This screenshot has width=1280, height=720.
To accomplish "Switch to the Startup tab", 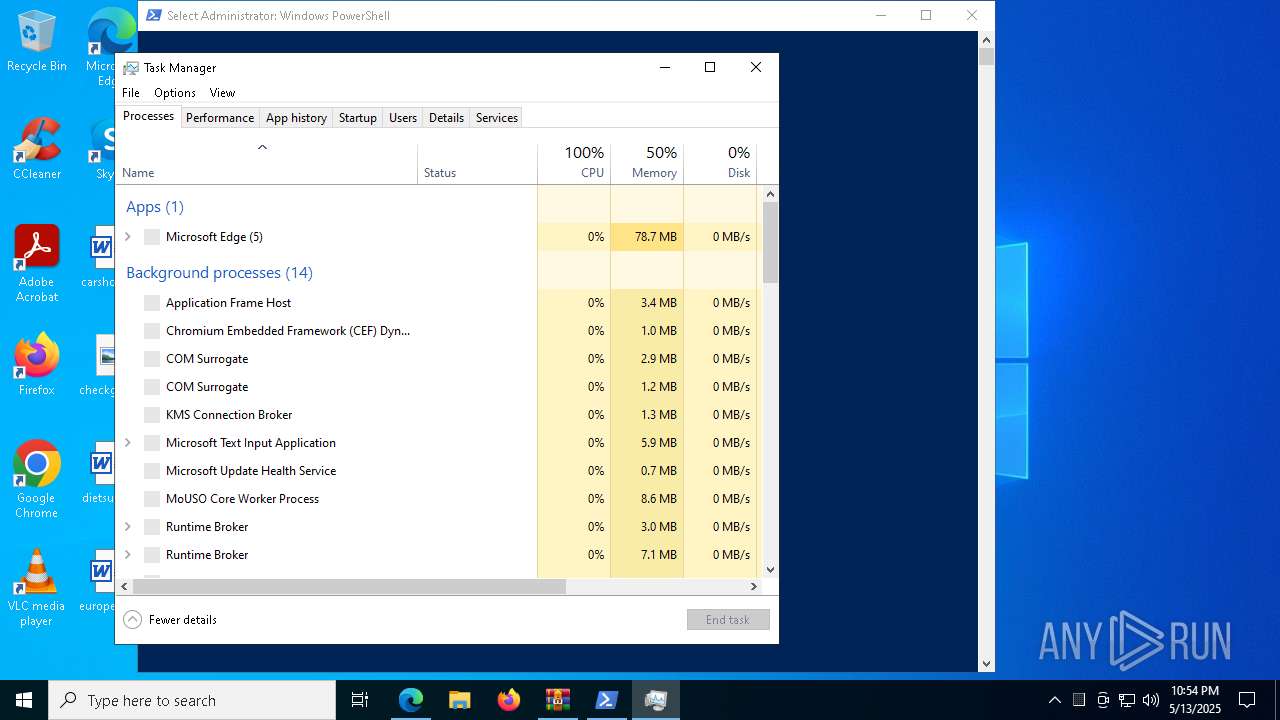I will (x=358, y=118).
